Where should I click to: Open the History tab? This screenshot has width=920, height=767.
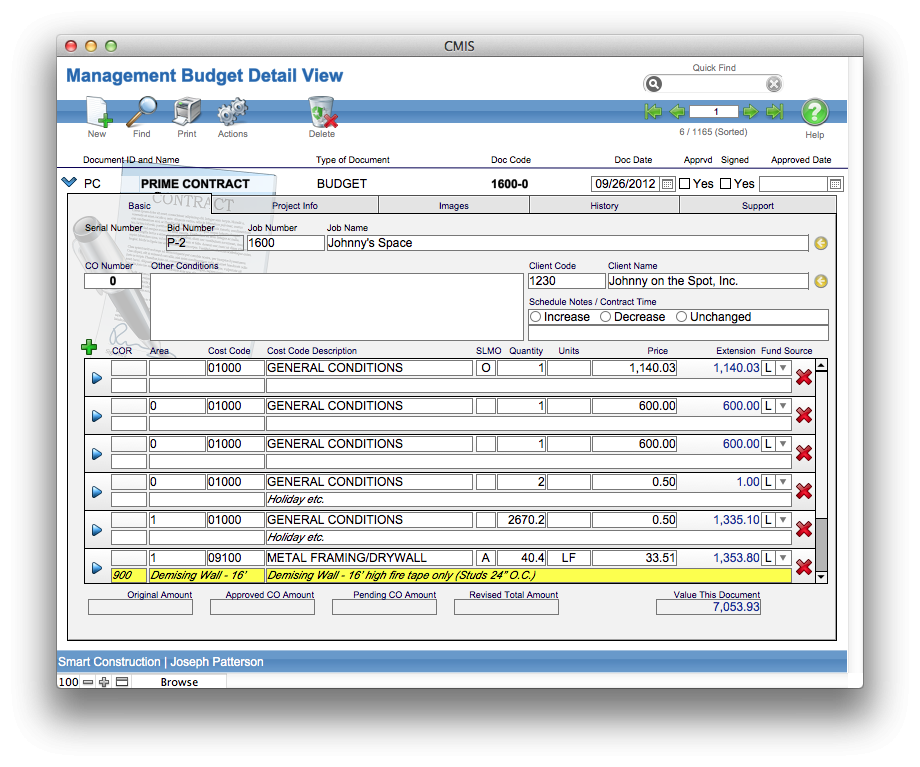(604, 205)
